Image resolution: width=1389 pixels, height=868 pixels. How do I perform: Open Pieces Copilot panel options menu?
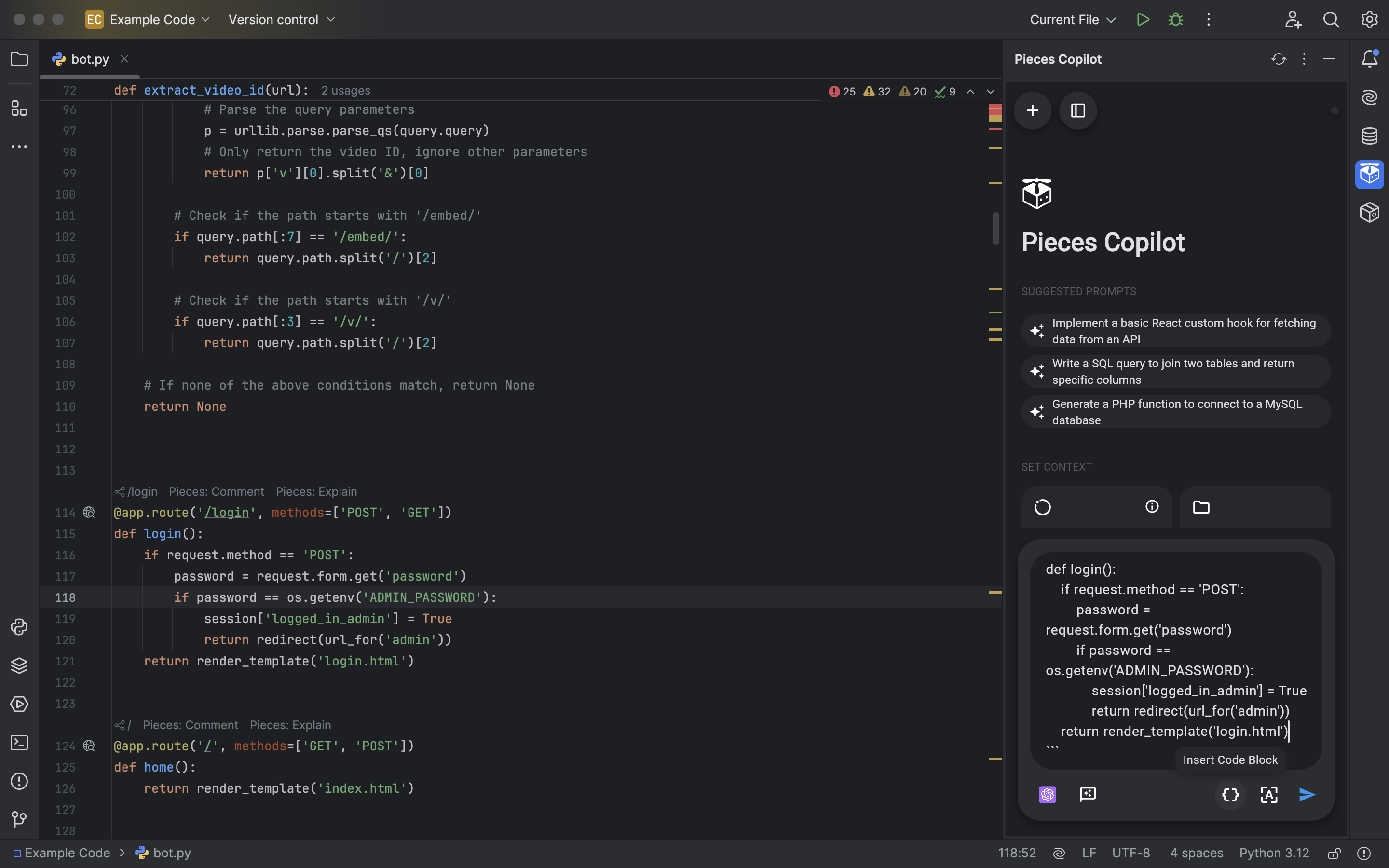tap(1304, 59)
